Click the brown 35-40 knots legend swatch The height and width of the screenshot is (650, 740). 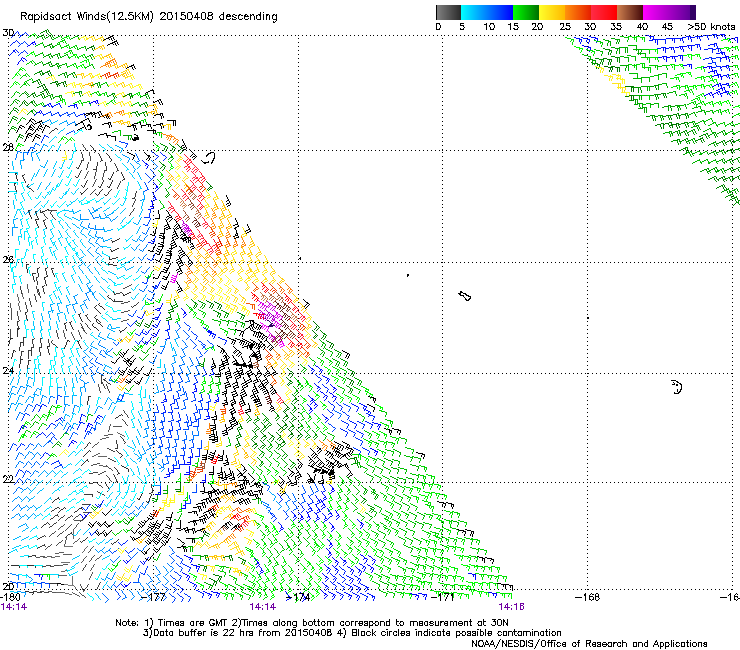point(630,12)
